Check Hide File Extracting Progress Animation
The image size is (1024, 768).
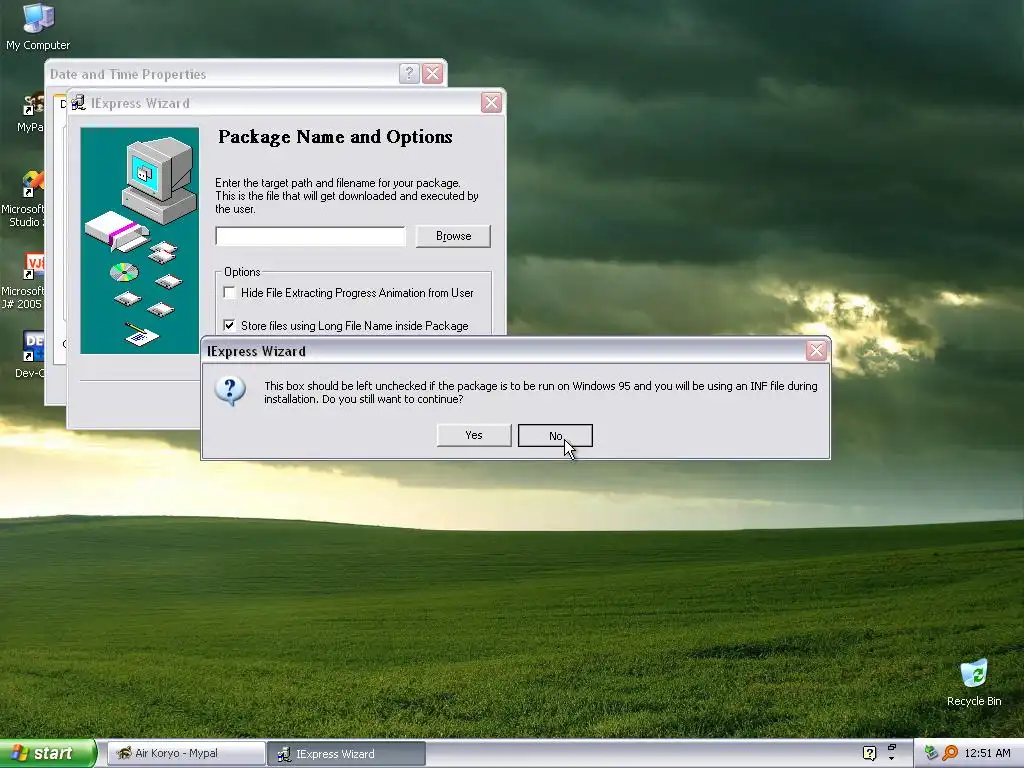(229, 293)
